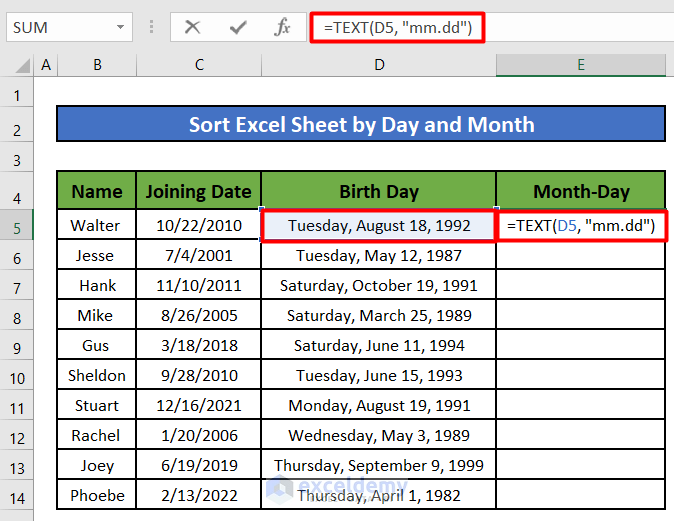674x521 pixels.
Task: Select column D header
Action: [x=379, y=66]
